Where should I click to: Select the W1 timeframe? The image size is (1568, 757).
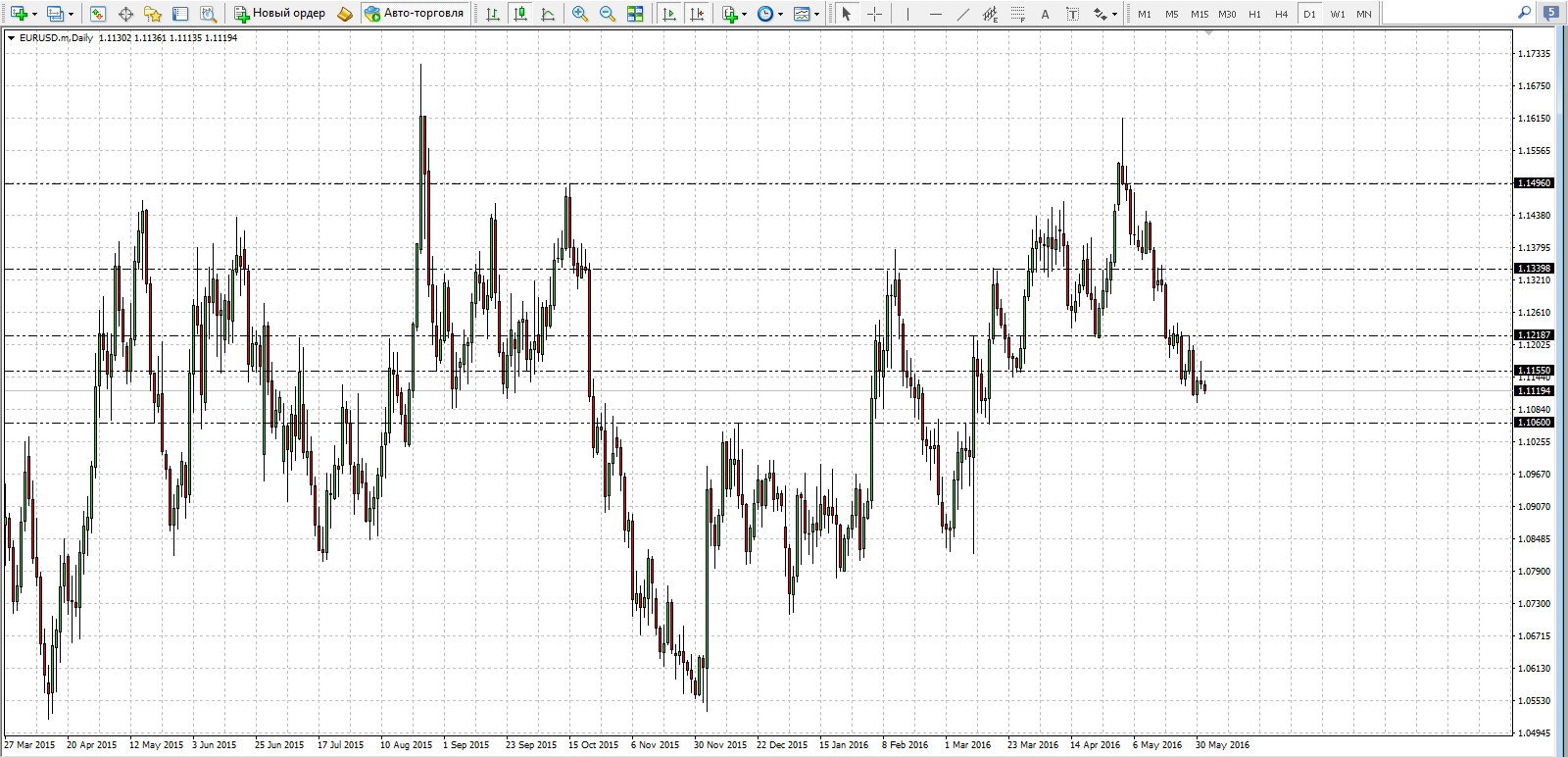1337,14
